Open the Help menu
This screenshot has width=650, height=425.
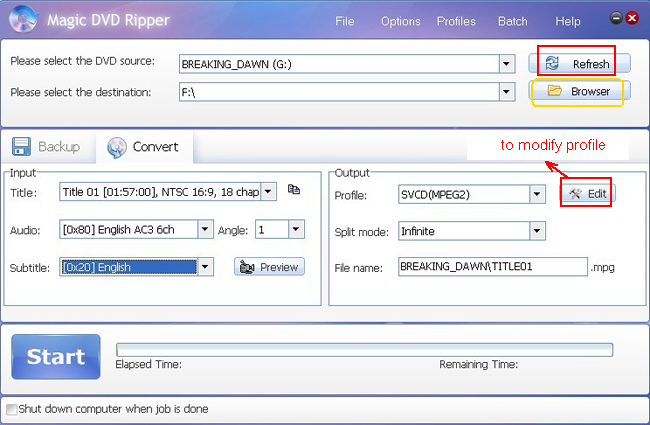tap(568, 21)
